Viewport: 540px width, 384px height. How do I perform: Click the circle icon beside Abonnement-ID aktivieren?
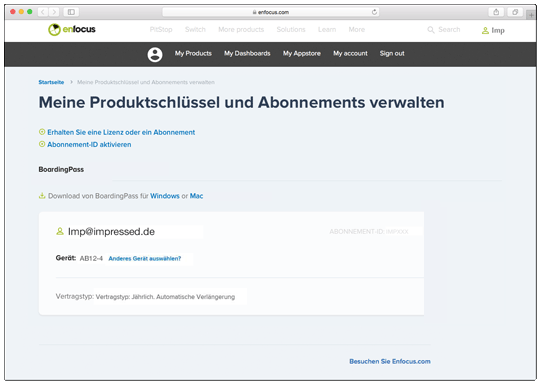(42, 144)
